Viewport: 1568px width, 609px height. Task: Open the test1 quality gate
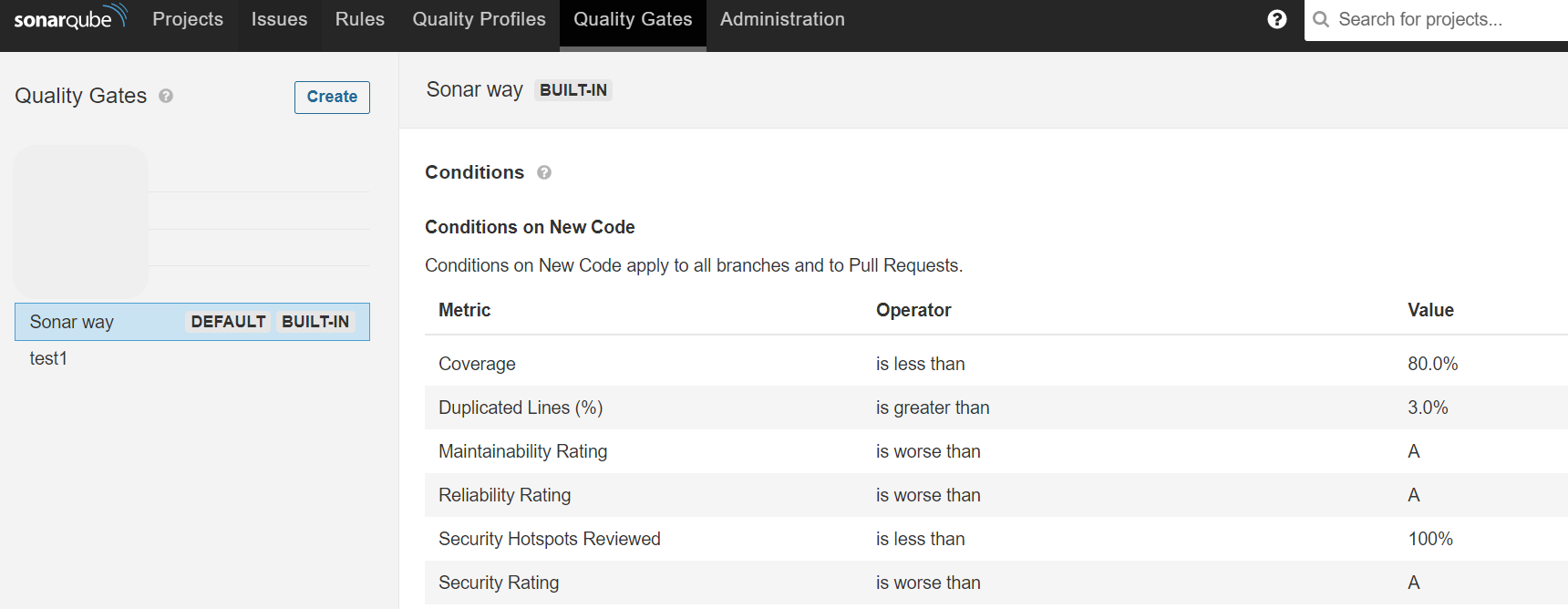pyautogui.click(x=48, y=358)
